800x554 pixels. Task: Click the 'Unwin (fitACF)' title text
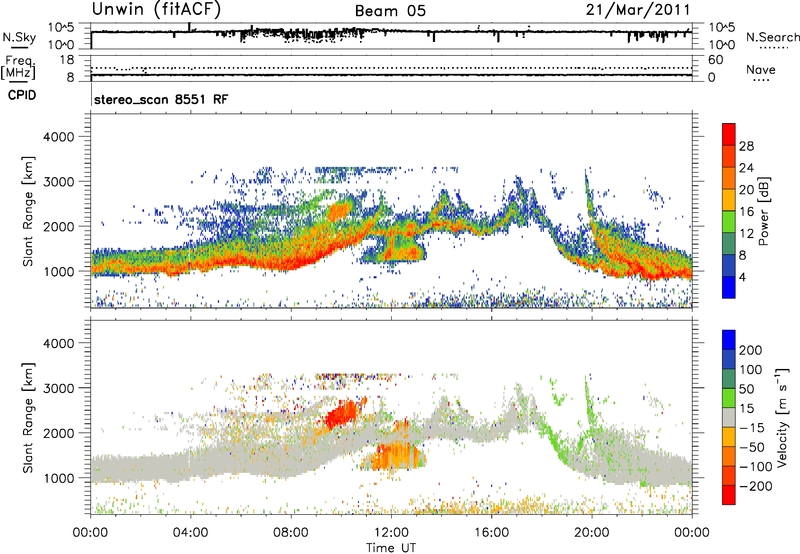point(156,9)
